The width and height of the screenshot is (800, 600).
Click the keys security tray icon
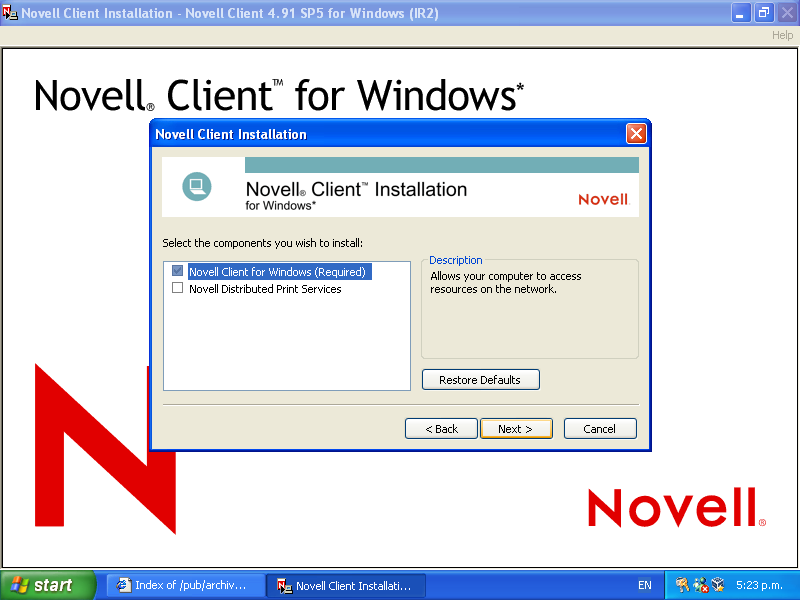pyautogui.click(x=682, y=585)
